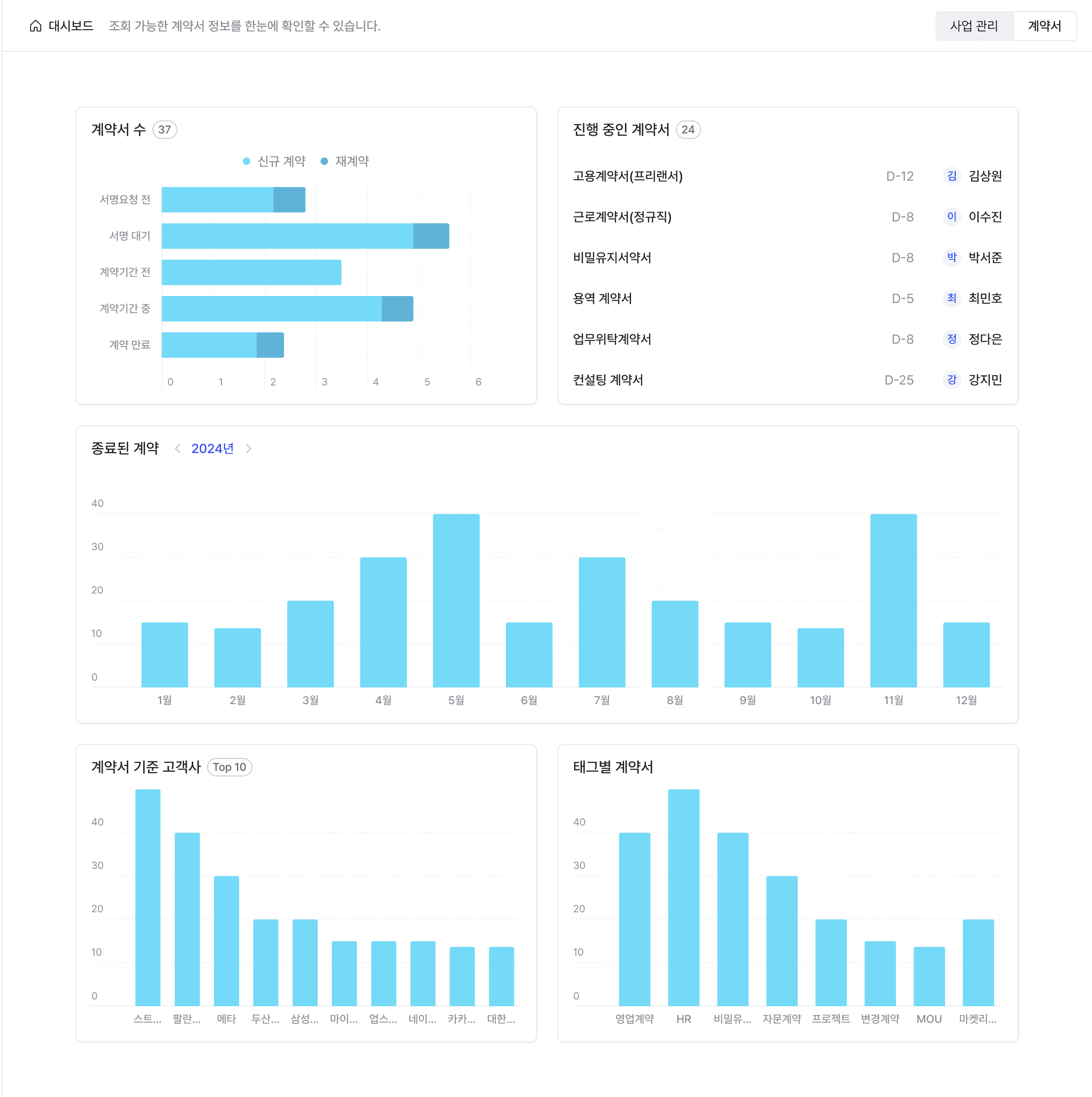Click the 메타 bar in customer chart

click(x=226, y=940)
